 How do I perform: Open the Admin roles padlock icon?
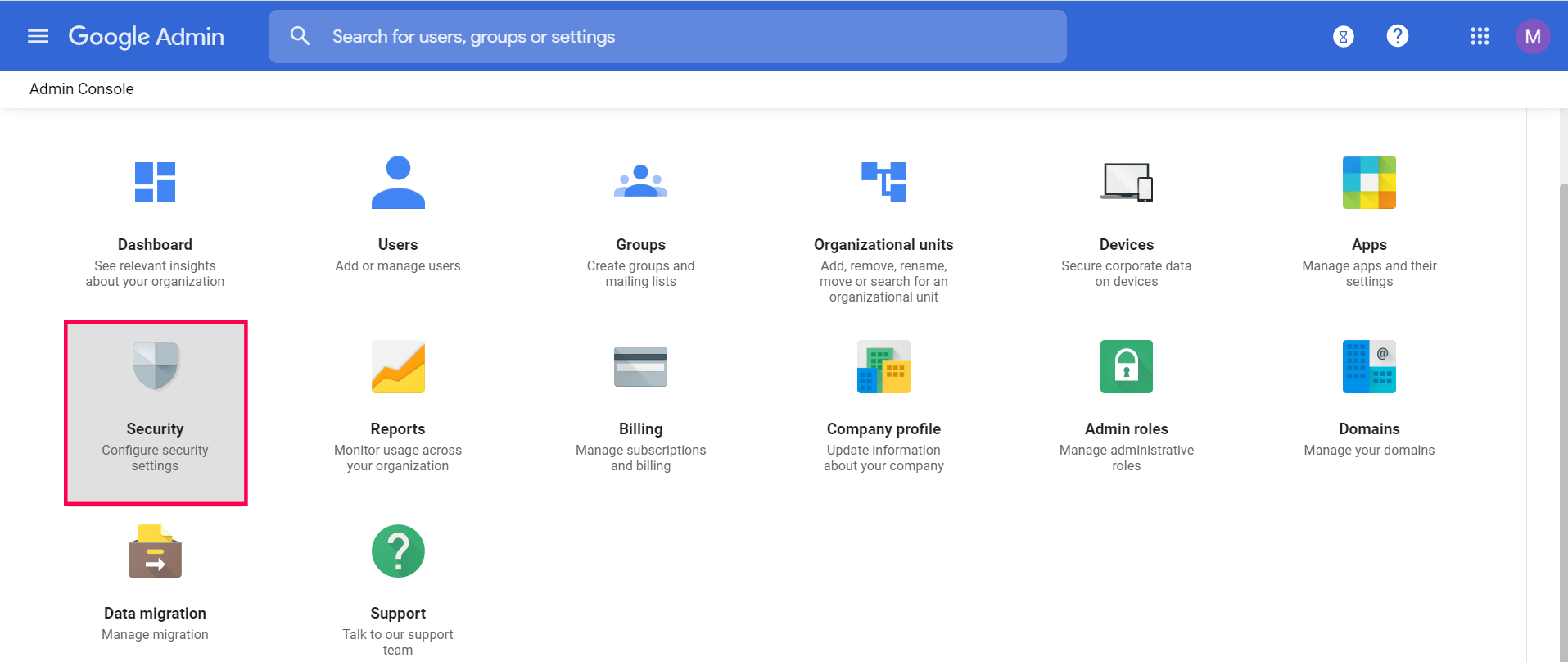tap(1127, 366)
